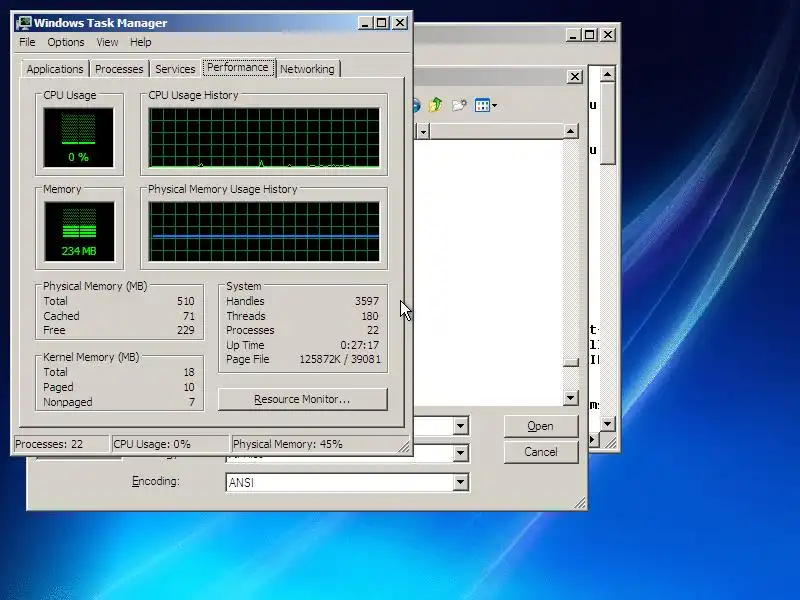Click the CPU Usage gauge showing 0 %
This screenshot has width=800, height=600.
pyautogui.click(x=79, y=138)
